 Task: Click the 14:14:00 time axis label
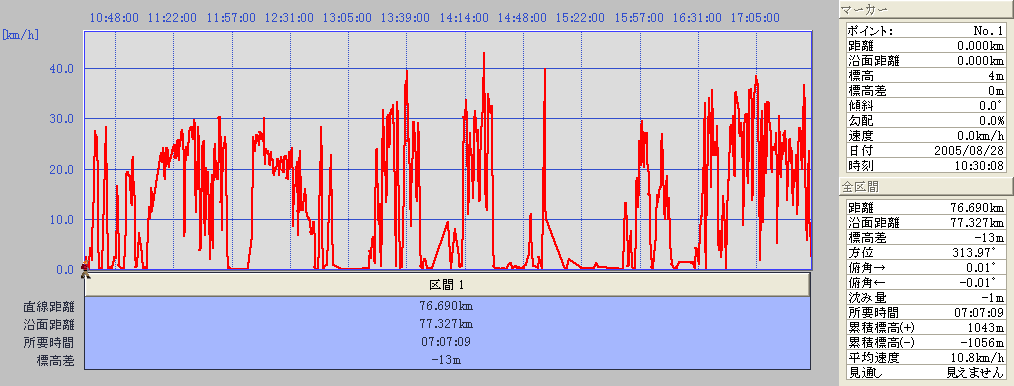pos(465,18)
